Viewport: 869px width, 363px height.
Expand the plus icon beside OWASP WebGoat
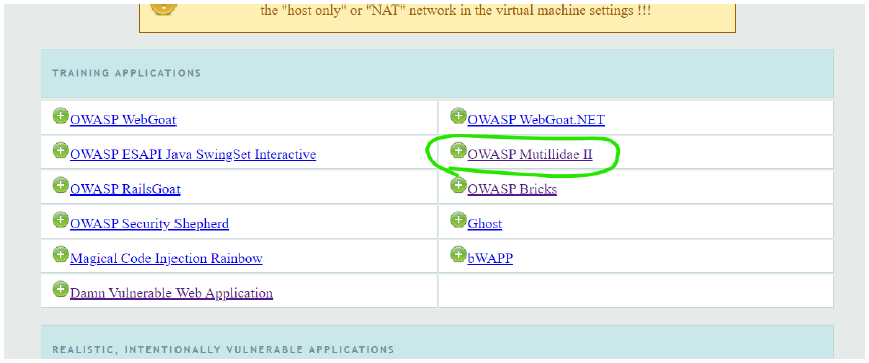click(x=60, y=116)
